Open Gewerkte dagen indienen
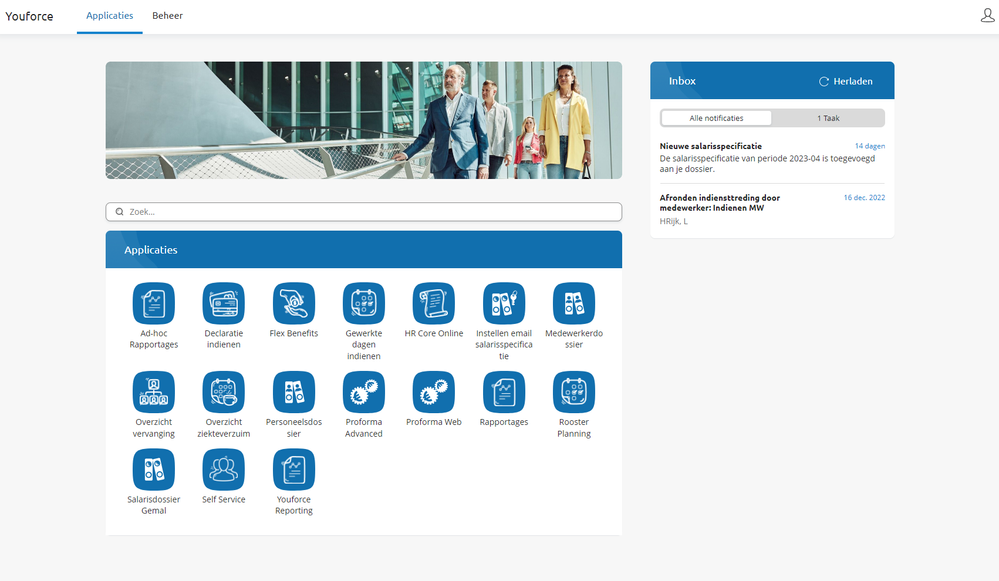The image size is (999, 581). [x=364, y=304]
